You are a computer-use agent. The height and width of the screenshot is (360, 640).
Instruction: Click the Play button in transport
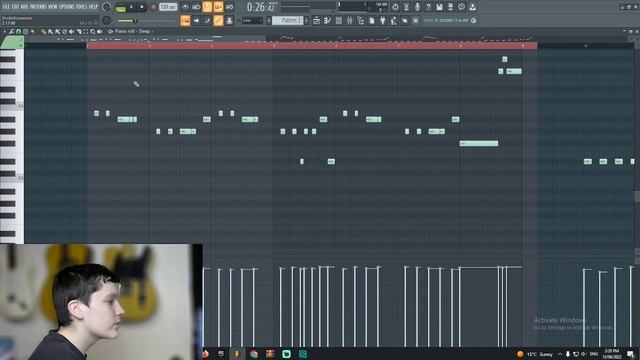click(131, 7)
